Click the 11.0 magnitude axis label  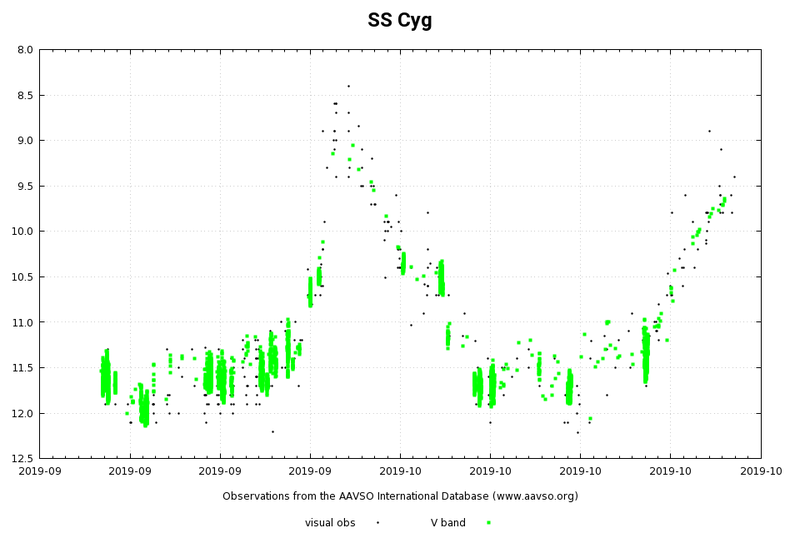click(23, 322)
